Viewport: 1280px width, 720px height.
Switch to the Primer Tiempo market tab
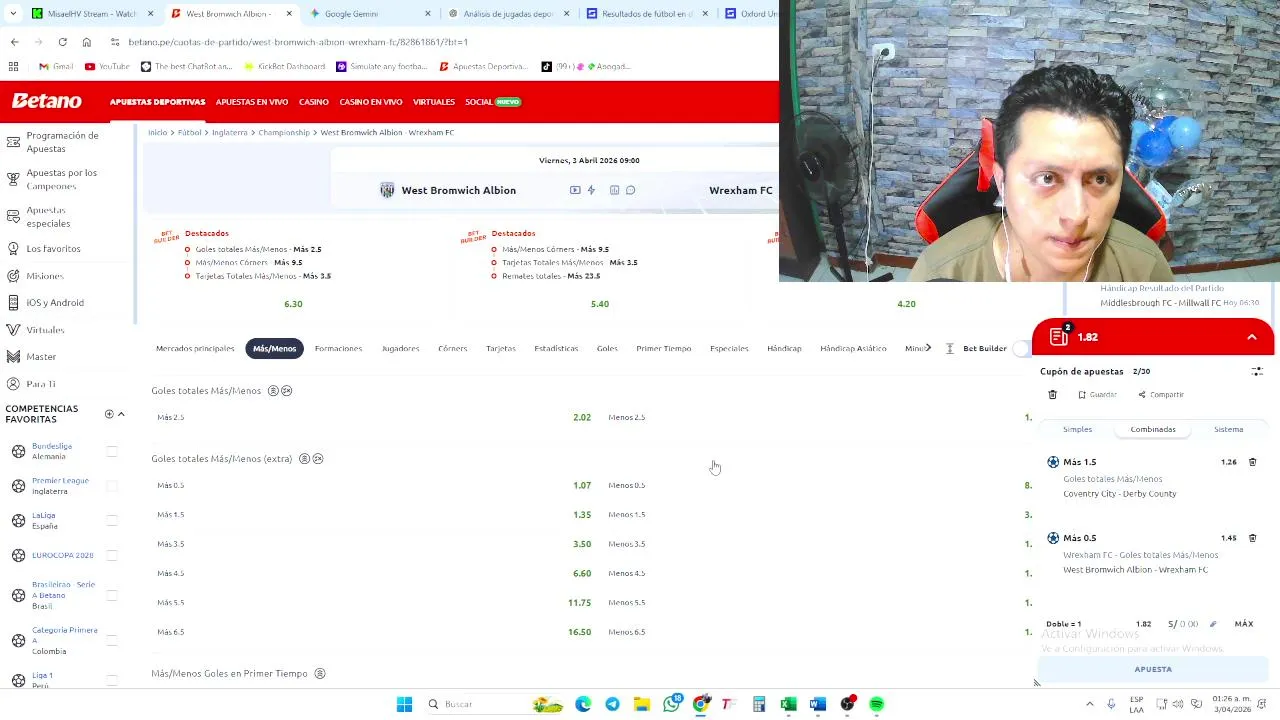[664, 348]
